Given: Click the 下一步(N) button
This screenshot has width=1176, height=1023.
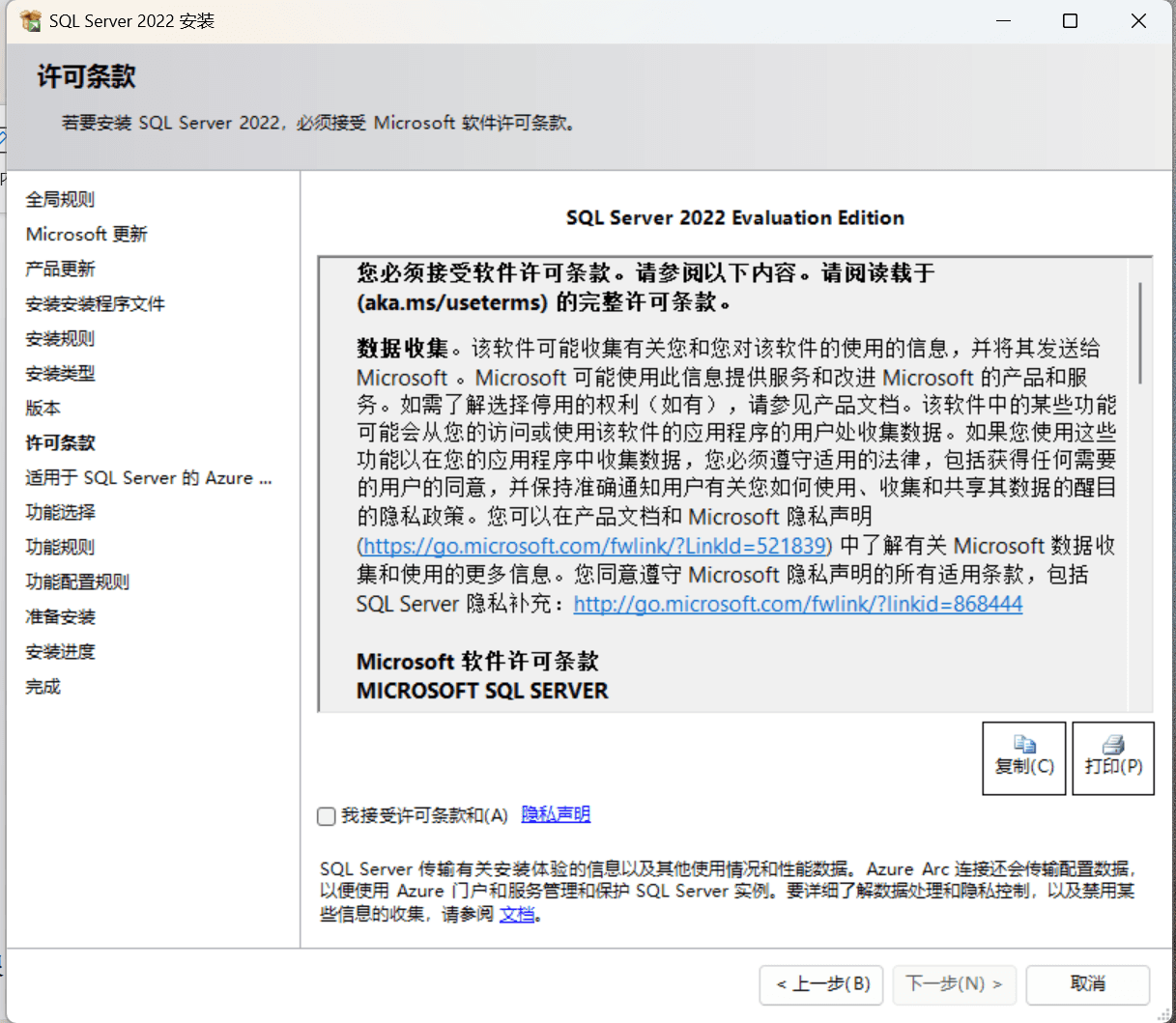Looking at the screenshot, I should click(955, 984).
